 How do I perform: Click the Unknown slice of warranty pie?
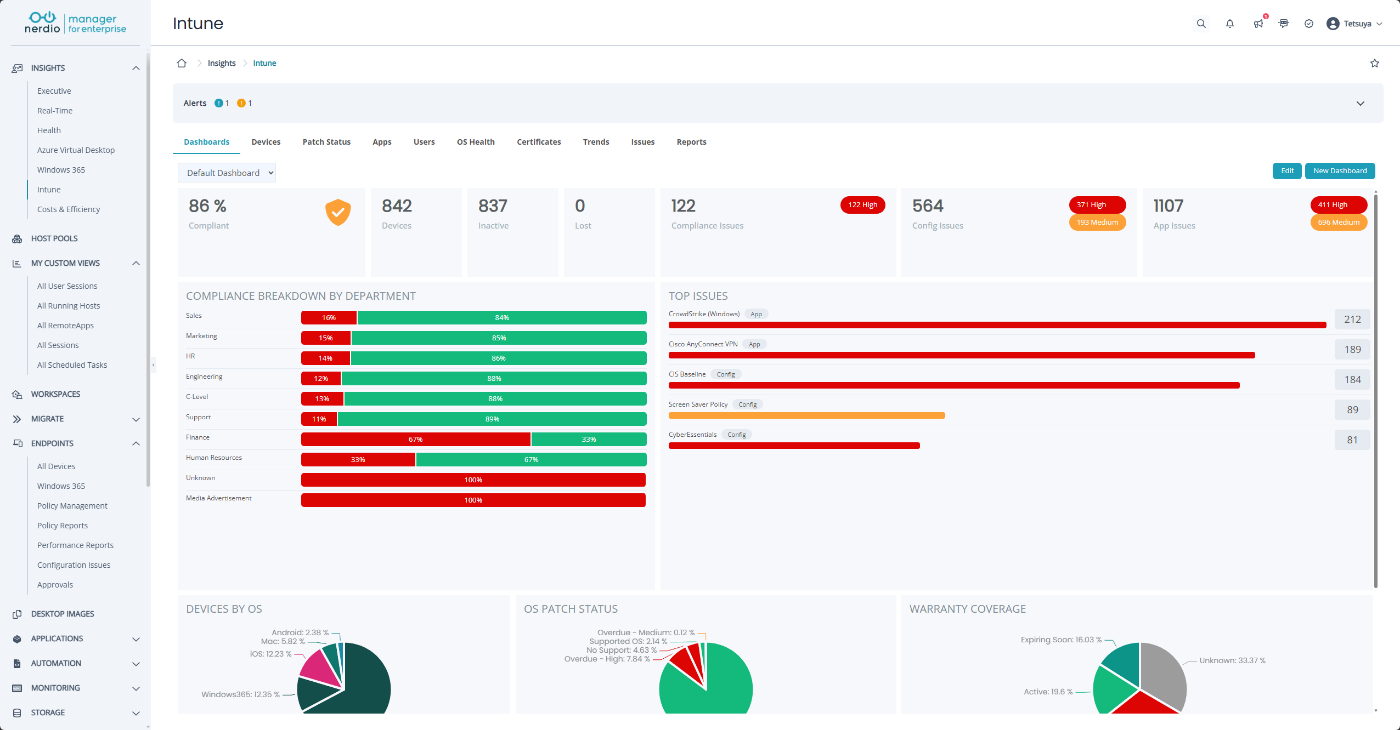(1163, 672)
